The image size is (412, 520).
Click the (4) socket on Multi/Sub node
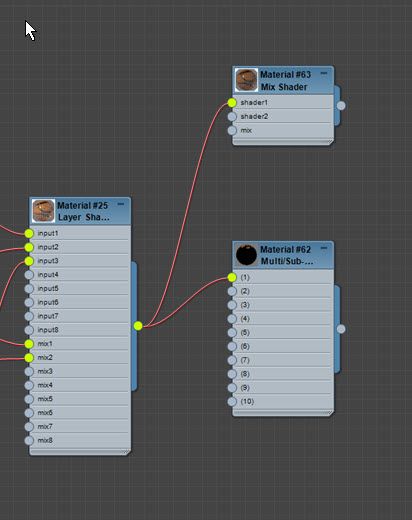[232, 319]
